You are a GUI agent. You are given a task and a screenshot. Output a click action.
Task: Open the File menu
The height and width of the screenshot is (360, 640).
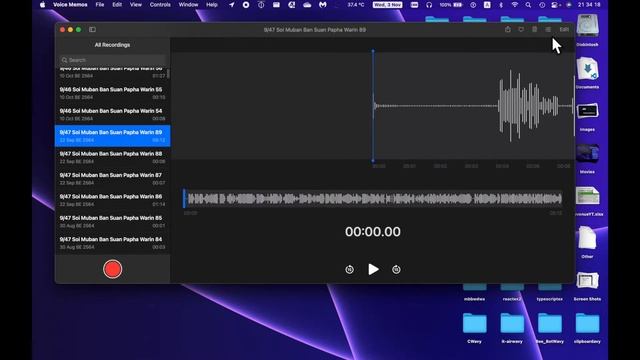pos(100,5)
